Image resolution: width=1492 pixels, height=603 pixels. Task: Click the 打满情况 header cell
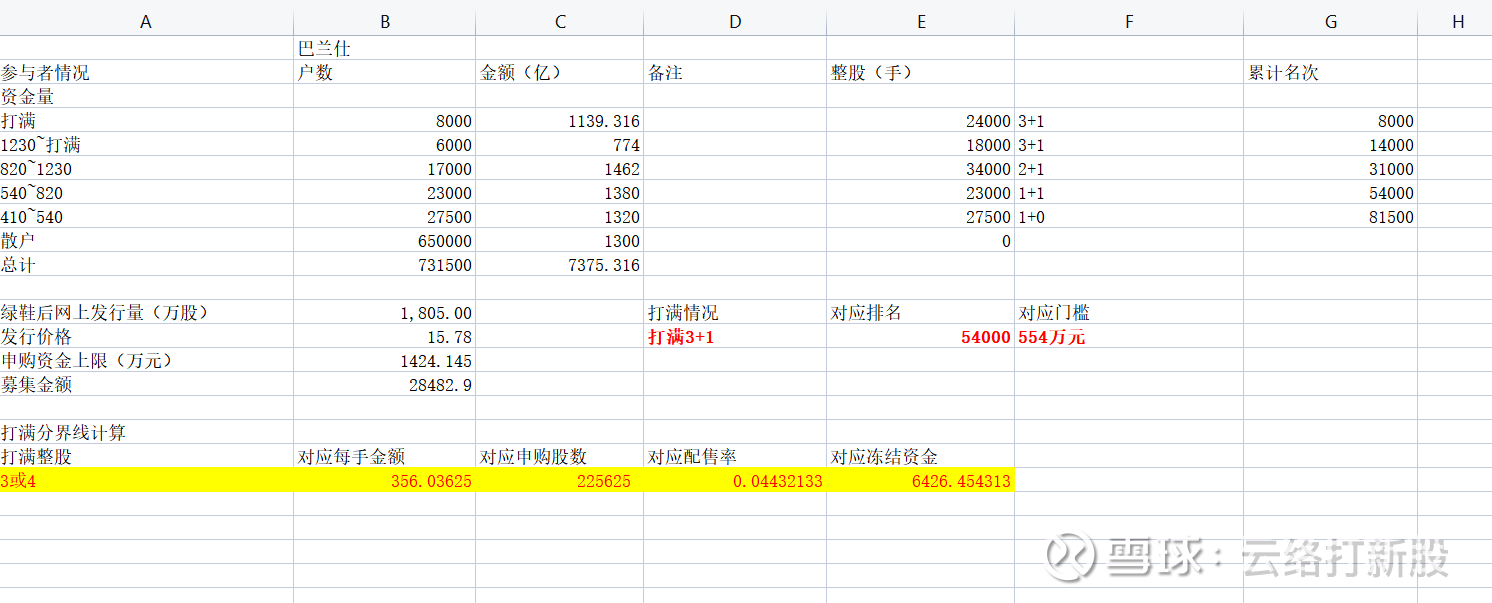(x=735, y=312)
